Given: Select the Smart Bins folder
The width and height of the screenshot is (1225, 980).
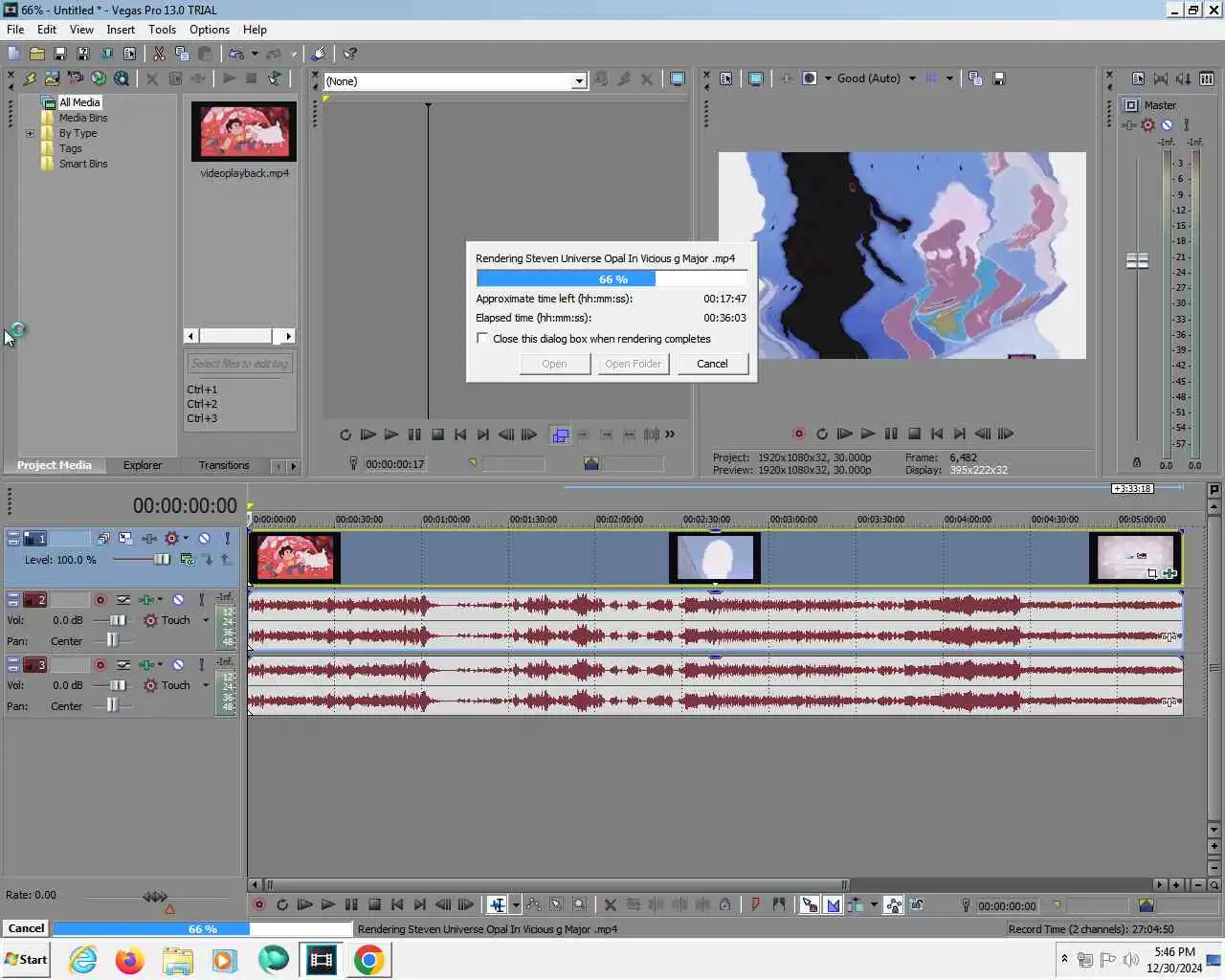Looking at the screenshot, I should coord(83,164).
